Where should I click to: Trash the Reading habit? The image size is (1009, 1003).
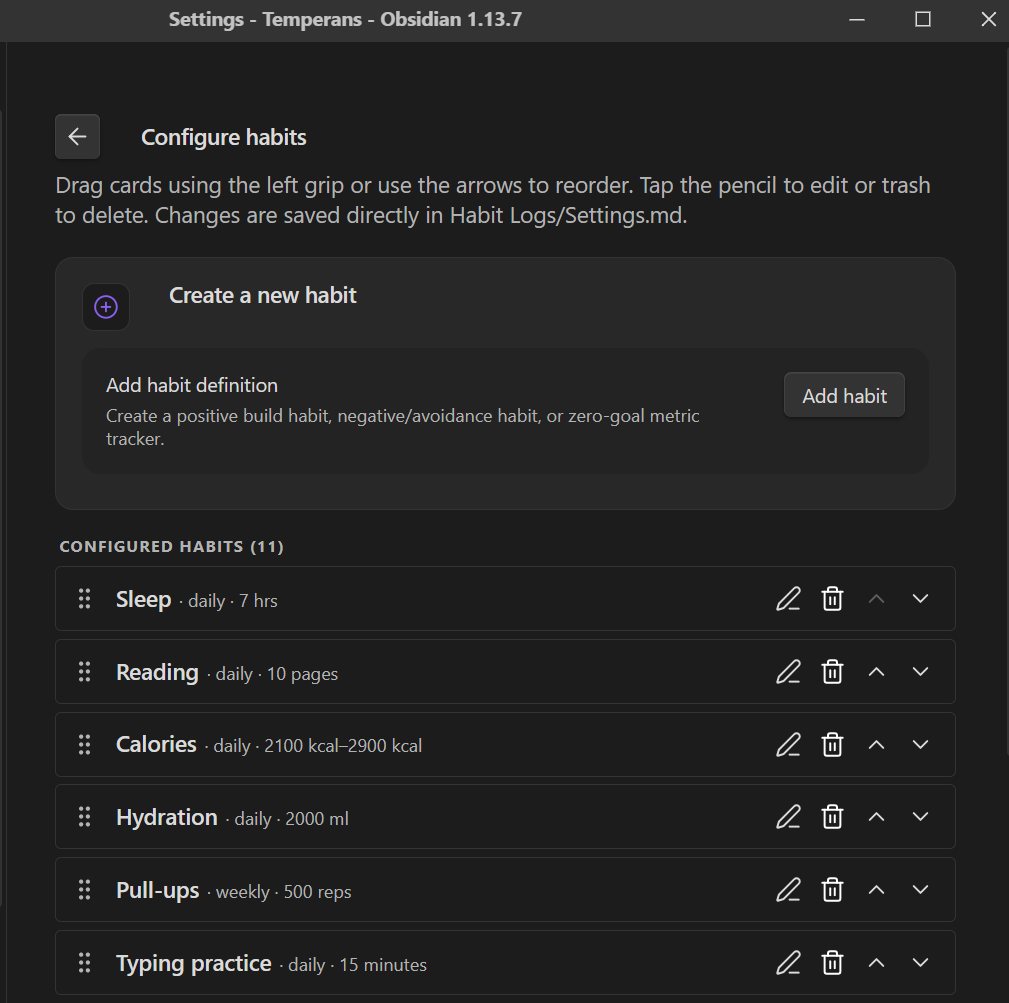coord(832,672)
